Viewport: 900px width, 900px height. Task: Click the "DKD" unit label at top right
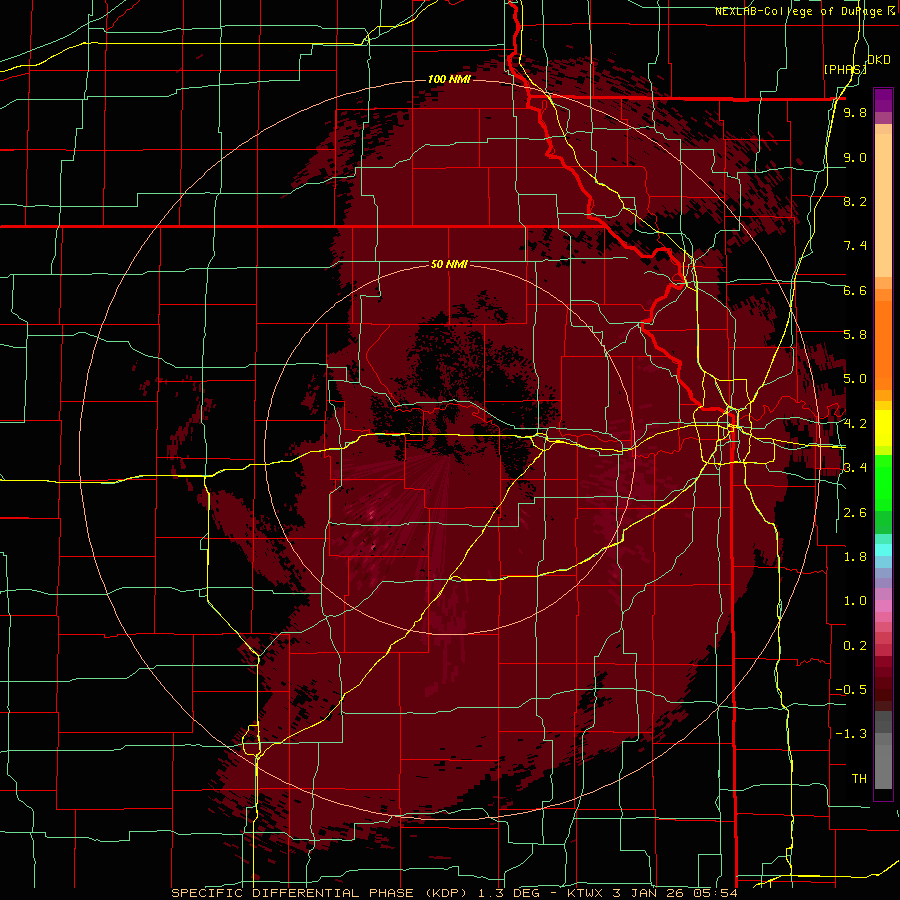point(879,60)
